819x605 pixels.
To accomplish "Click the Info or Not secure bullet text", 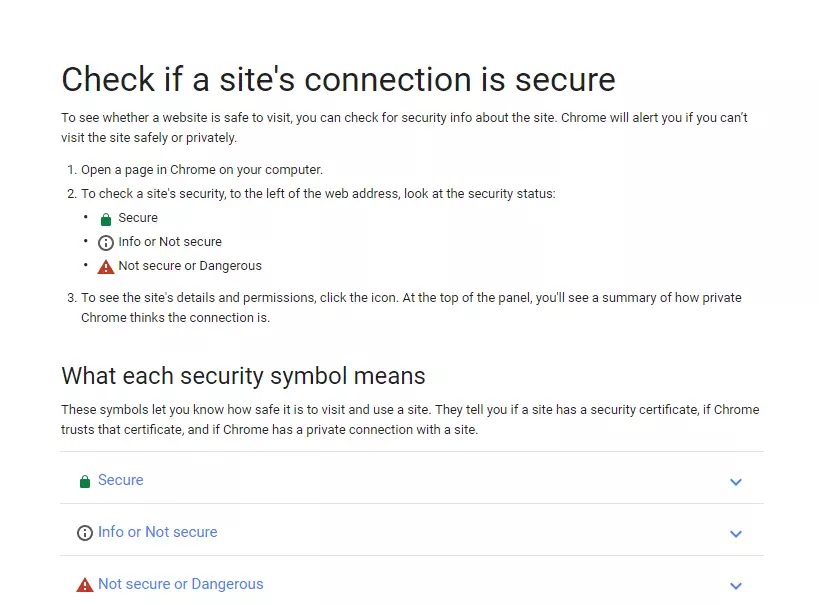I will [x=170, y=241].
